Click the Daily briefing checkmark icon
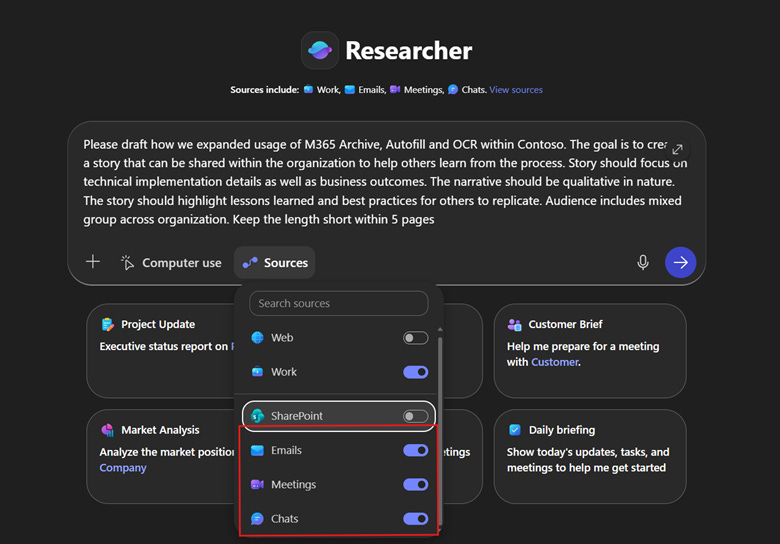 515,430
